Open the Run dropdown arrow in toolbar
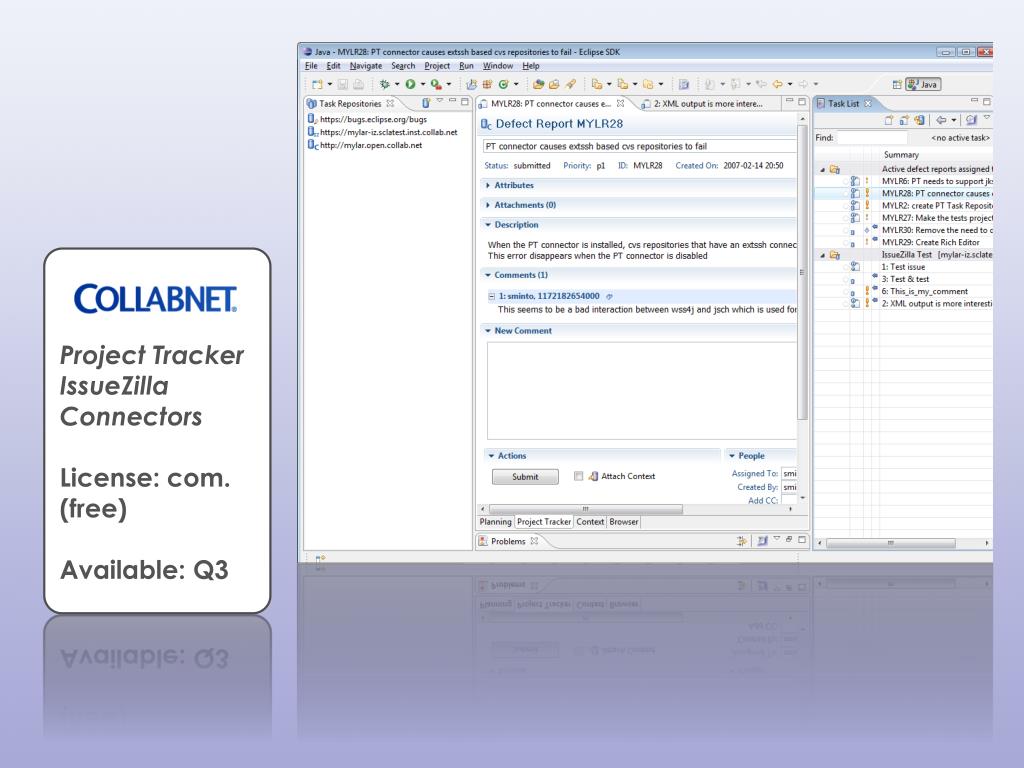 (x=423, y=84)
